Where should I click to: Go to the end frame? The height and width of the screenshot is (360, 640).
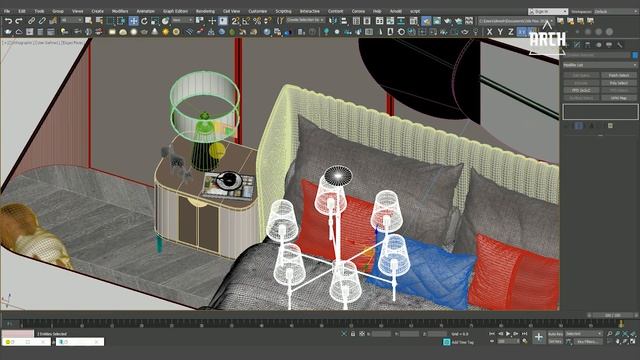pos(524,334)
